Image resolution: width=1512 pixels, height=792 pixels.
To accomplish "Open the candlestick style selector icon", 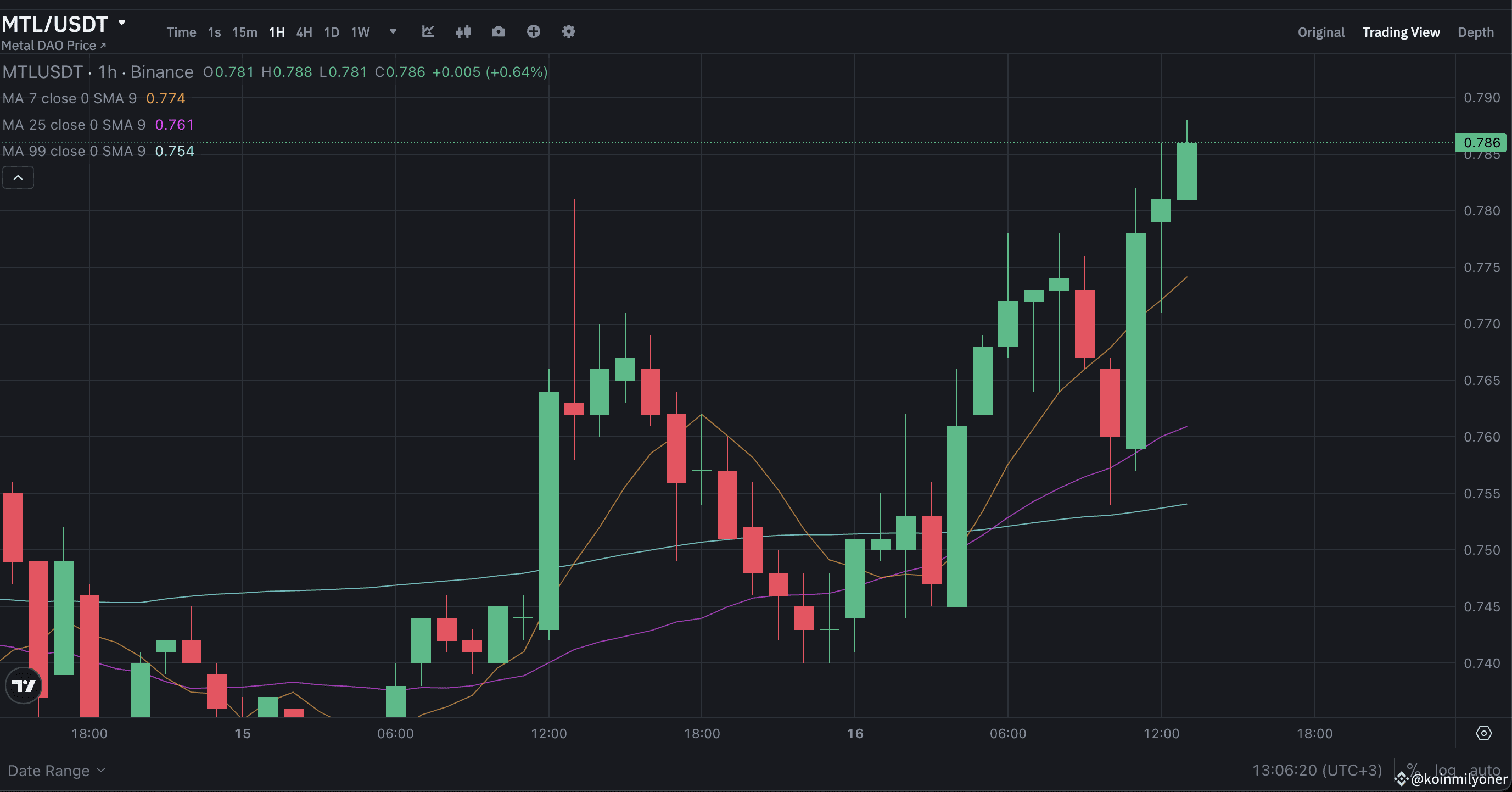I will [463, 32].
